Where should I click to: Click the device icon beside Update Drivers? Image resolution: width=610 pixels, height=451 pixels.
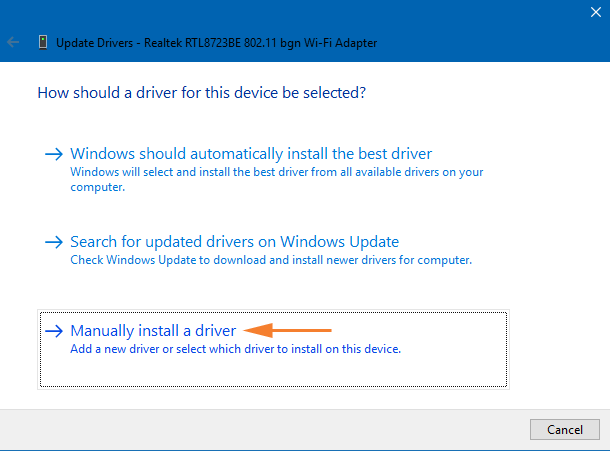(42, 43)
